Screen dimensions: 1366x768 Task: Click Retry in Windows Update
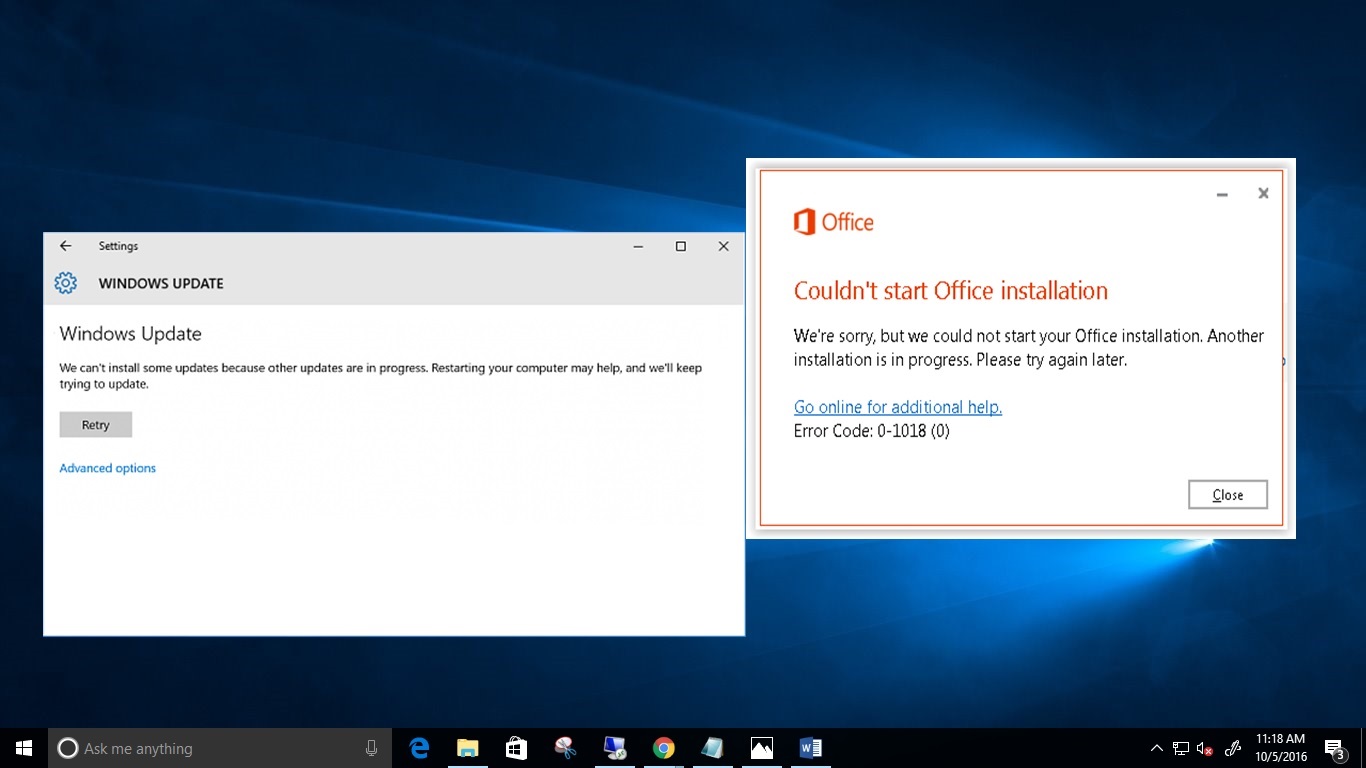coord(96,425)
